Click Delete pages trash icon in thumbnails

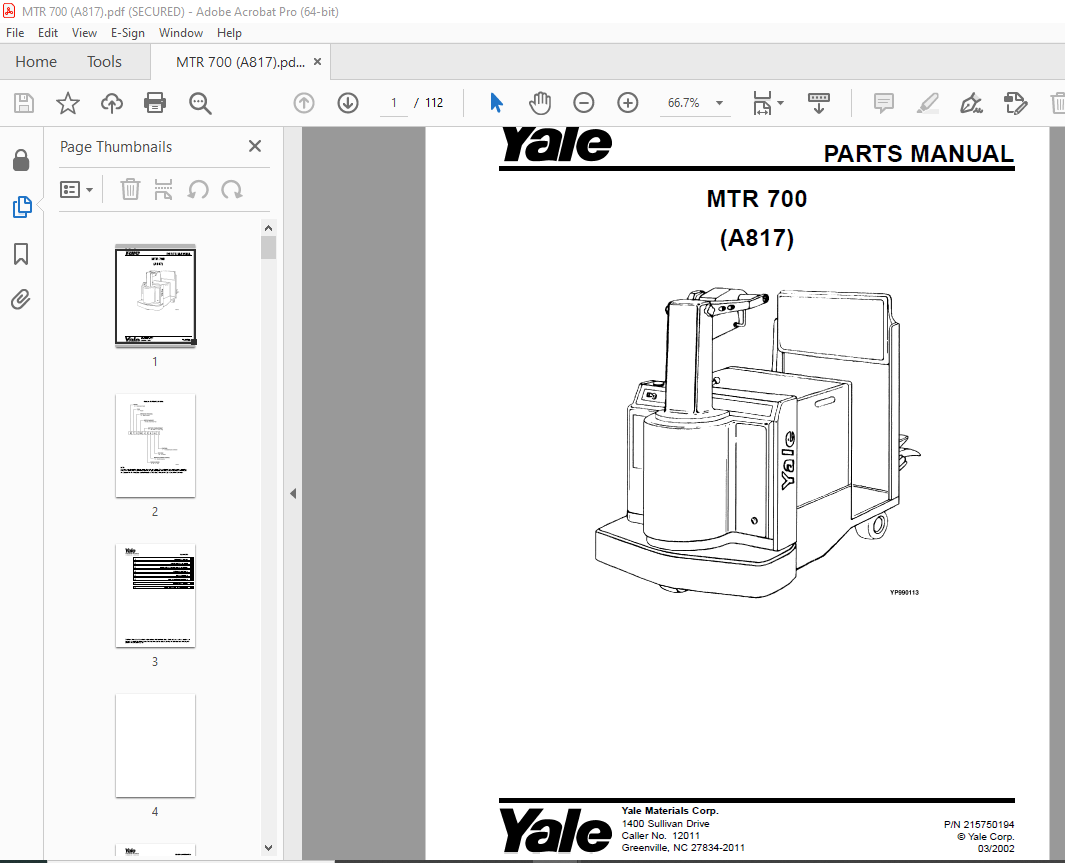point(130,189)
